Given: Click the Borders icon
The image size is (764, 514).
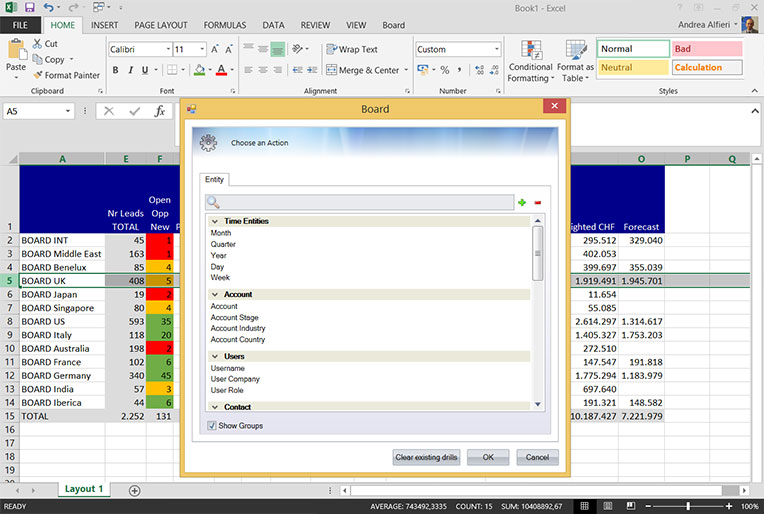Looking at the screenshot, I should tap(172, 70).
